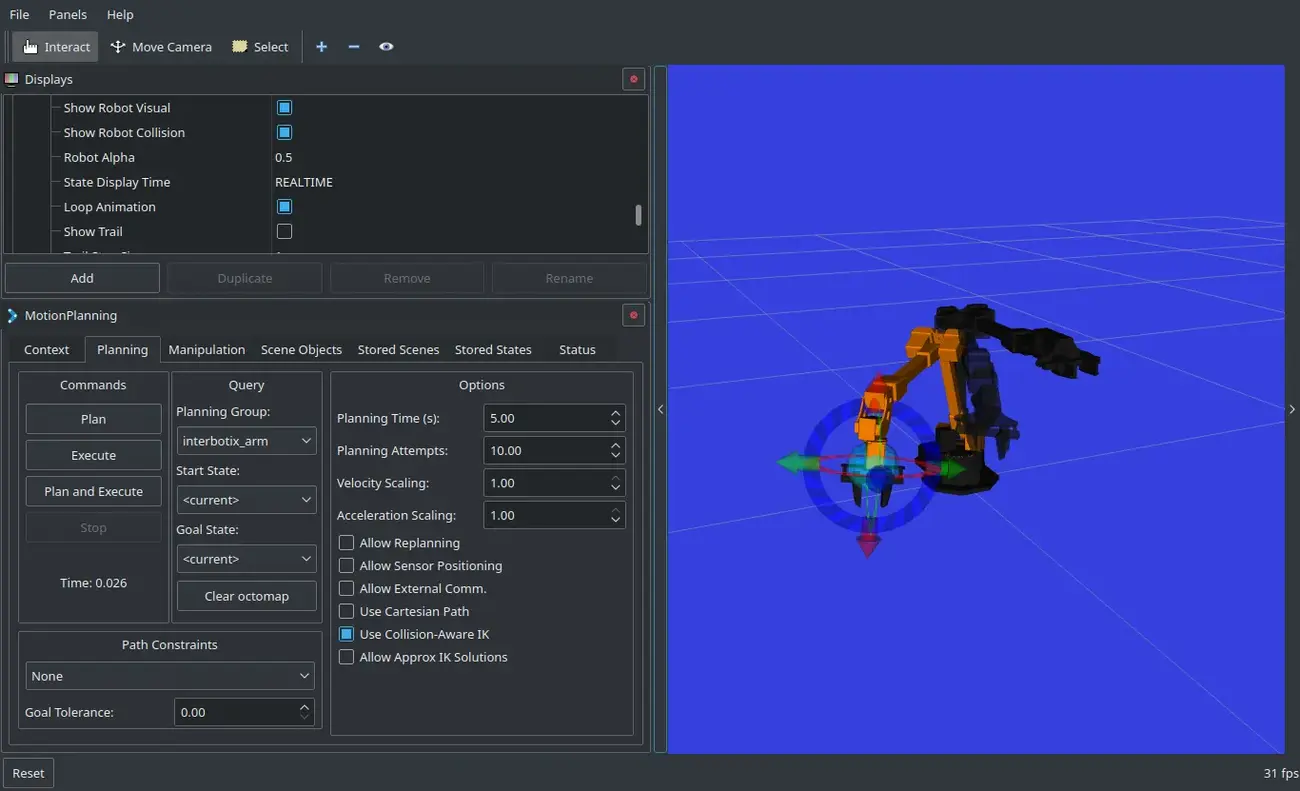Viewport: 1300px width, 791px height.
Task: Check the Allow Replanning option
Action: (346, 542)
